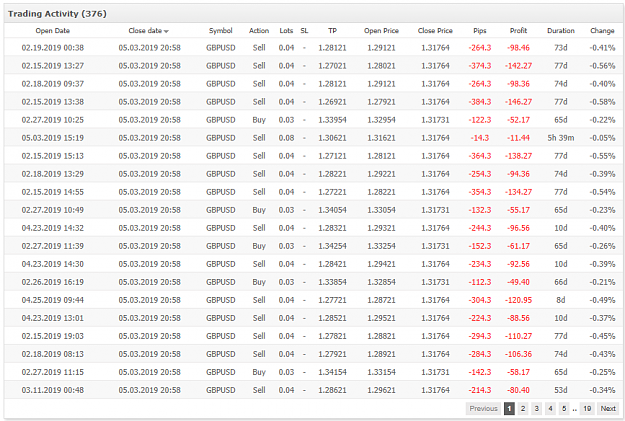Click lots value 0.08

286,138
